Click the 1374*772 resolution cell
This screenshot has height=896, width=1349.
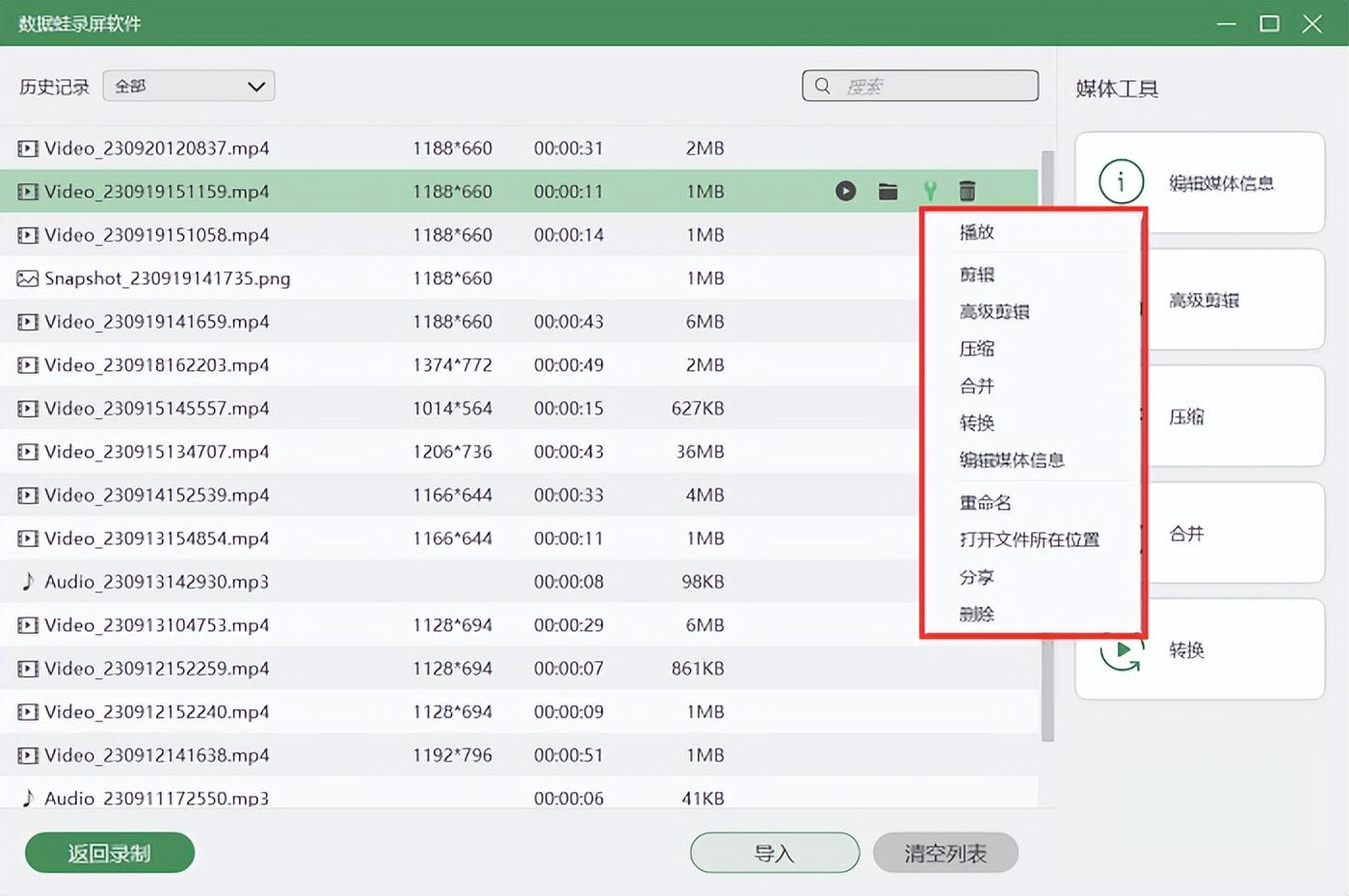pos(453,365)
